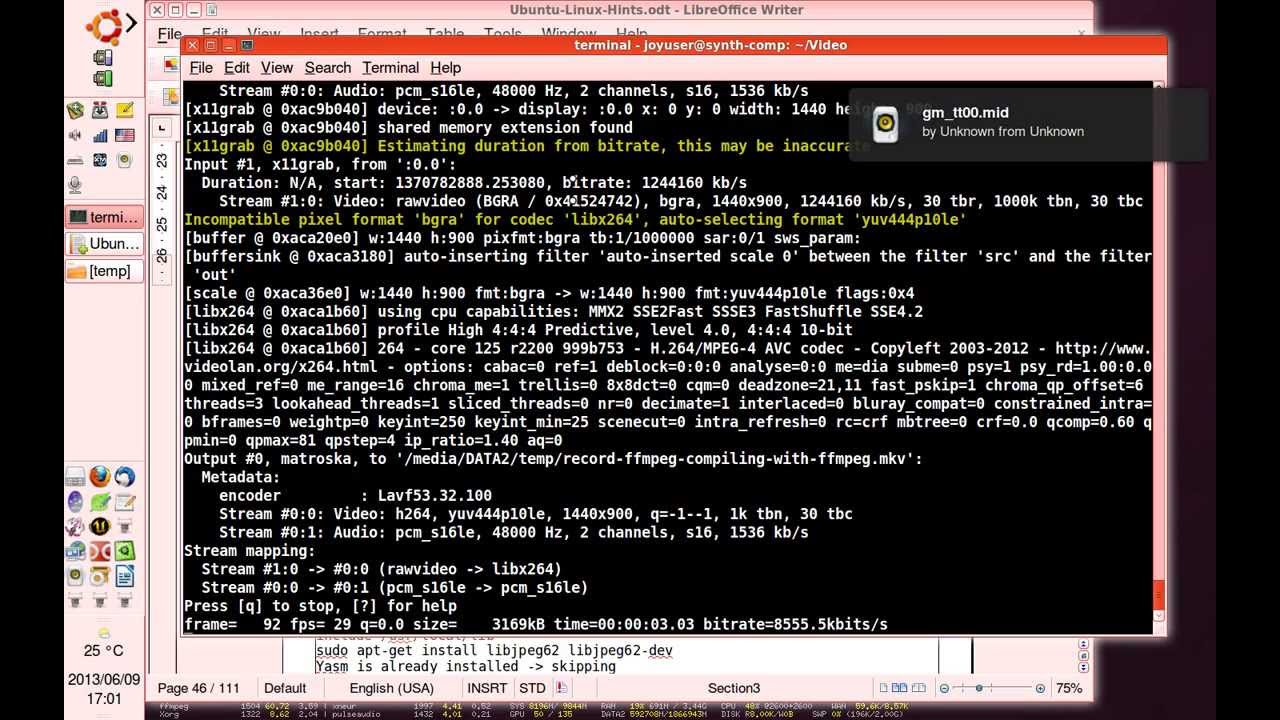
Task: Switch to the terminal window in task list
Action: click(x=104, y=217)
